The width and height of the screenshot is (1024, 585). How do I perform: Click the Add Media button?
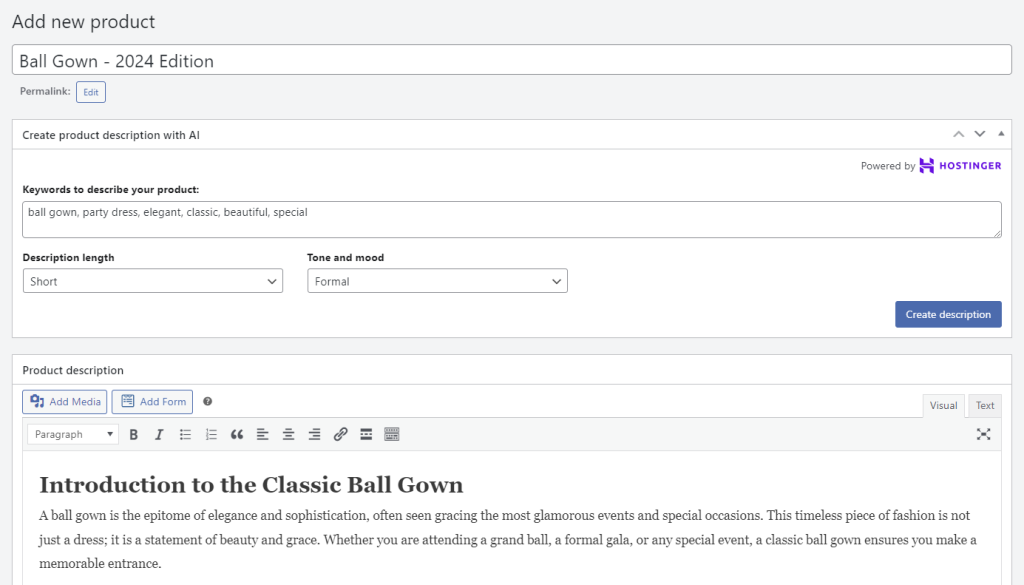pos(64,401)
